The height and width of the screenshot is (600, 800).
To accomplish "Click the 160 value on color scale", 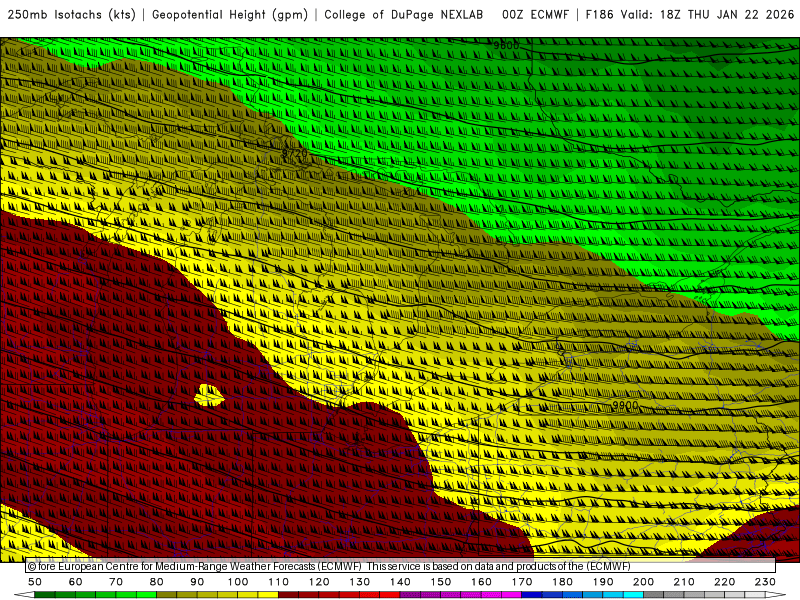I will (x=481, y=582).
